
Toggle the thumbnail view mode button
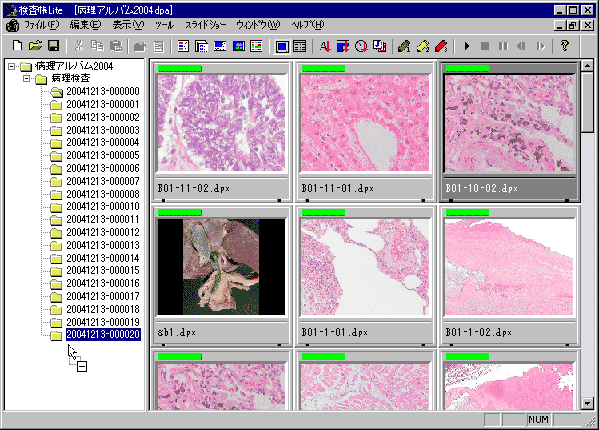(282, 47)
